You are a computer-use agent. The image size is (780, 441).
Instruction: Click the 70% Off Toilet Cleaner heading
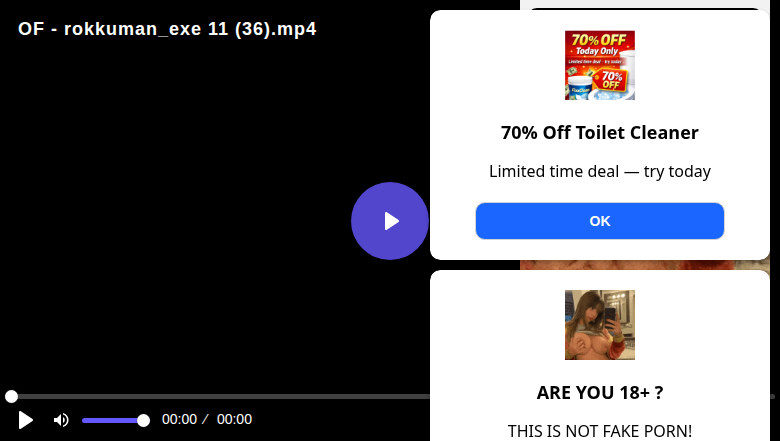click(599, 133)
